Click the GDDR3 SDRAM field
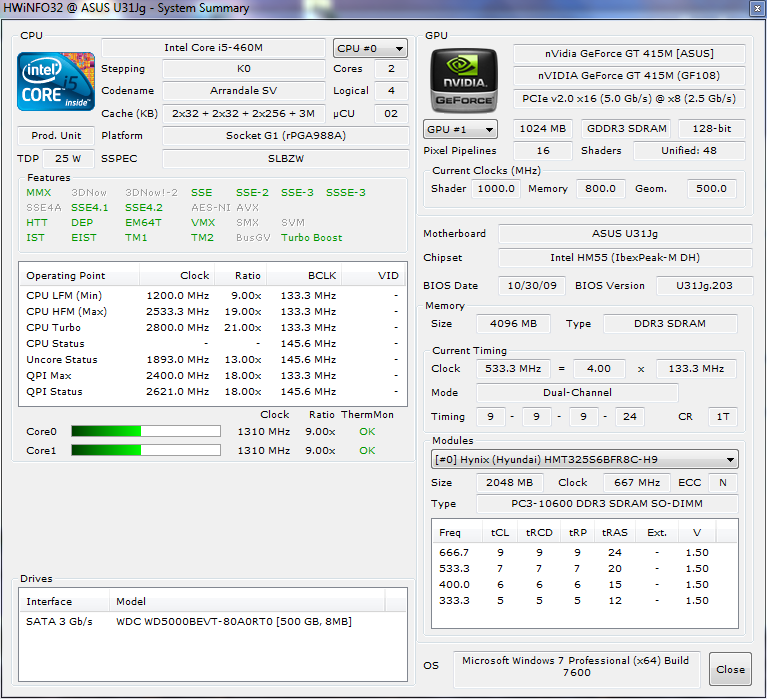Screen dimensions: 767x699 (x=626, y=129)
